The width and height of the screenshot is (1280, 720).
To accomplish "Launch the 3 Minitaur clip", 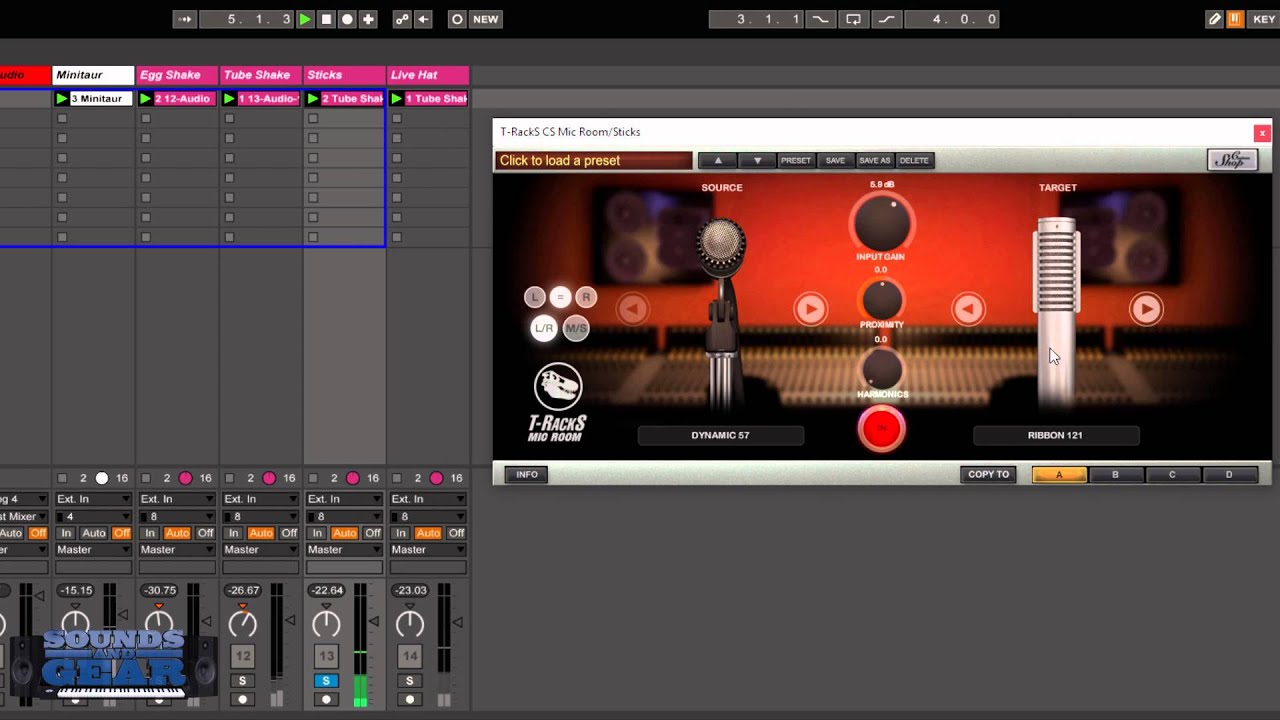I will pyautogui.click(x=62, y=98).
